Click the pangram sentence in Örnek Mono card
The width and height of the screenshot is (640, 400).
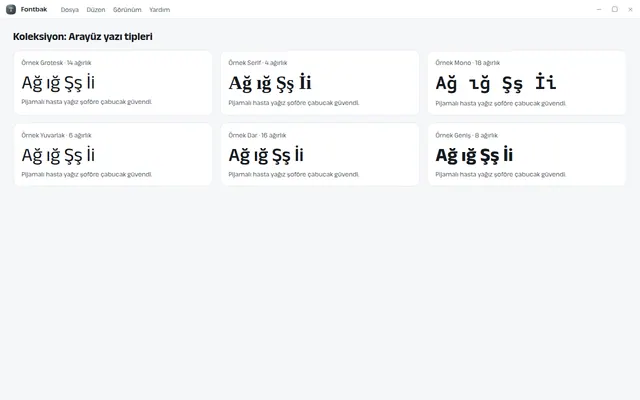[501, 104]
